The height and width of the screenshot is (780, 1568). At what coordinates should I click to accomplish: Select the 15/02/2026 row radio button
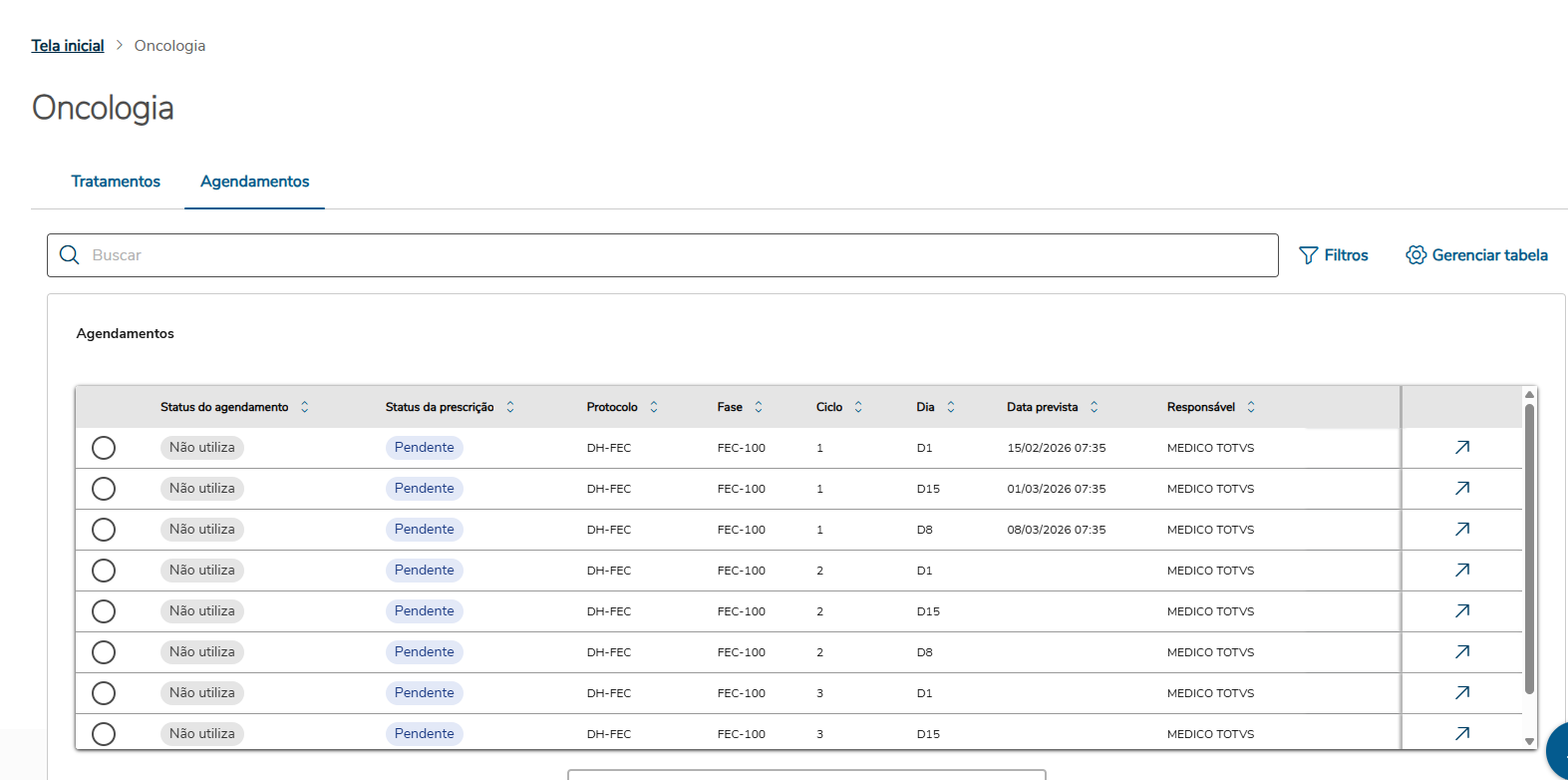point(104,448)
